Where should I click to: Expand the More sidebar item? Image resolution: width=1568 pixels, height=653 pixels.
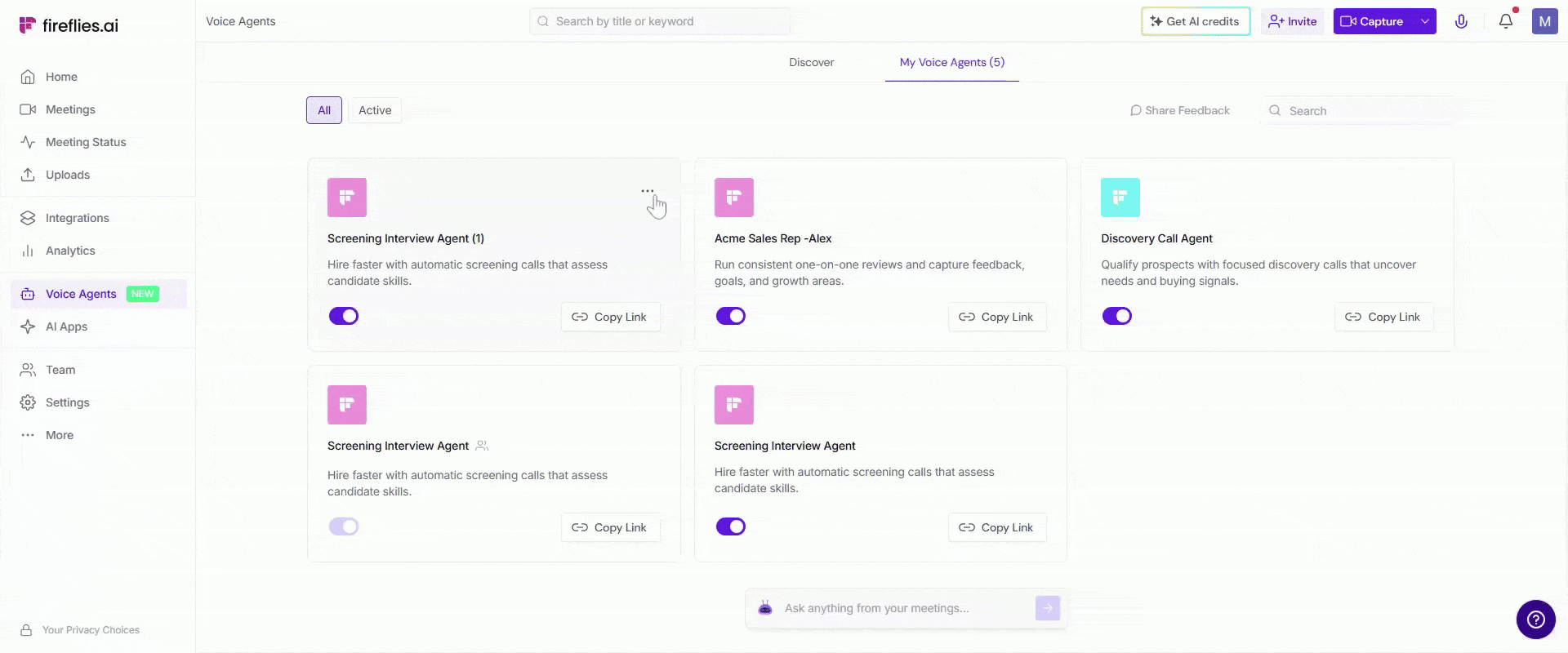point(59,435)
